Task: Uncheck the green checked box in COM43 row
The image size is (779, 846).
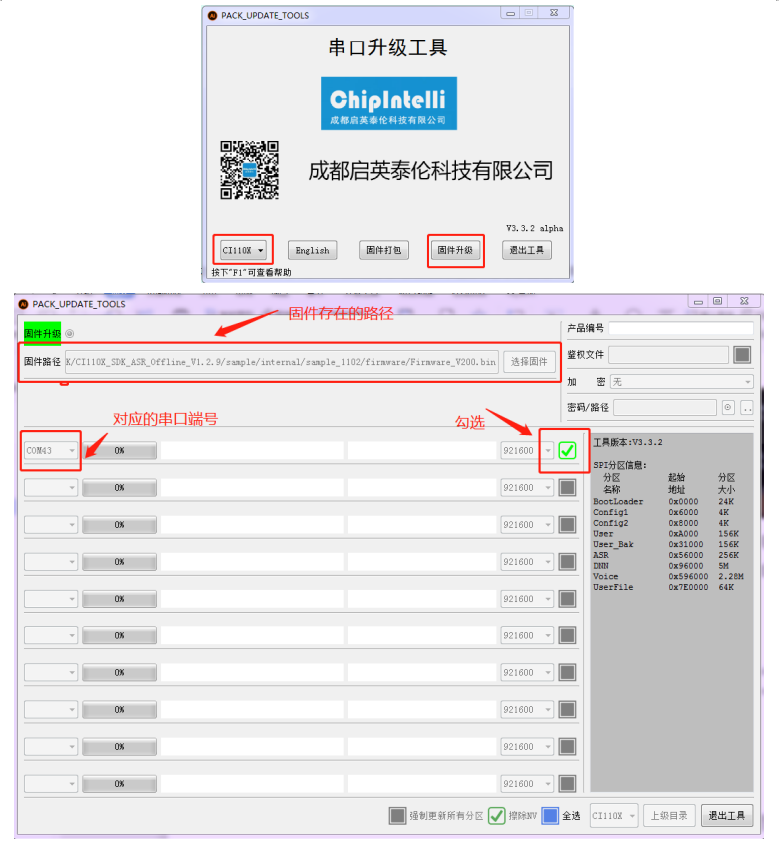Action: click(567, 451)
